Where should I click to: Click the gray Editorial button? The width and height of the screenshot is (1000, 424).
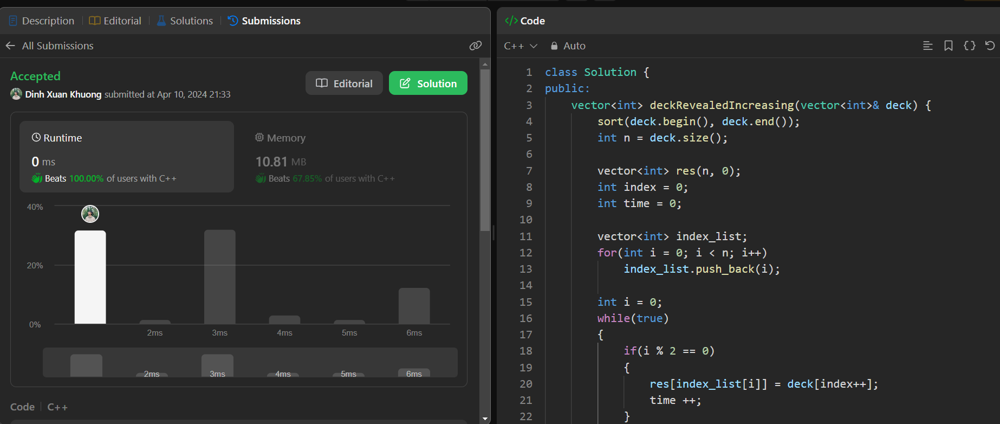[344, 84]
